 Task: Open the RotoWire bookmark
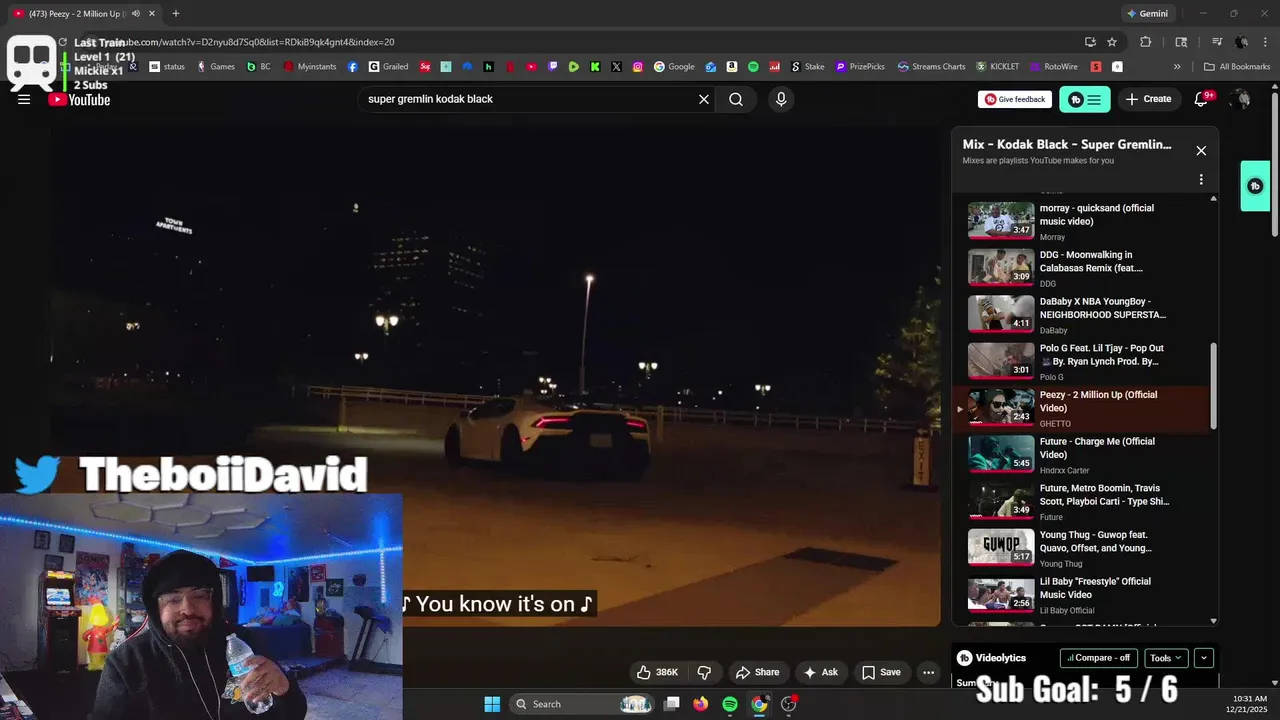1053,66
